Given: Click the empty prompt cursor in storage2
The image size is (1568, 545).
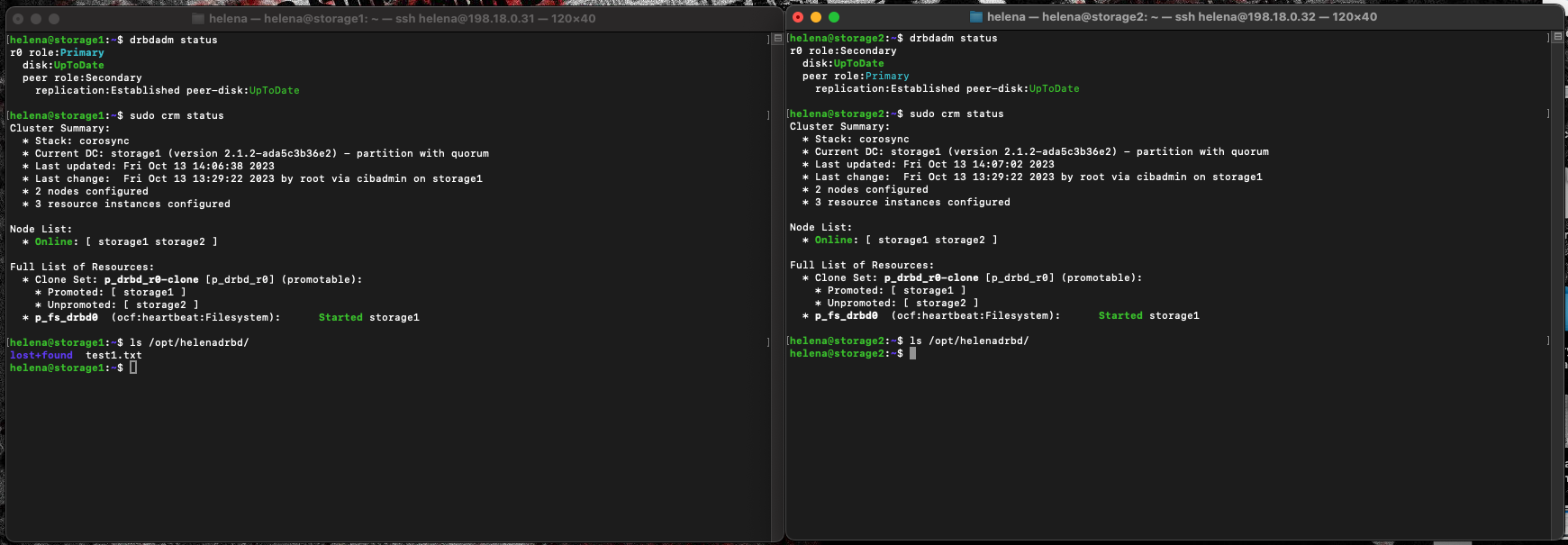Looking at the screenshot, I should coord(912,353).
